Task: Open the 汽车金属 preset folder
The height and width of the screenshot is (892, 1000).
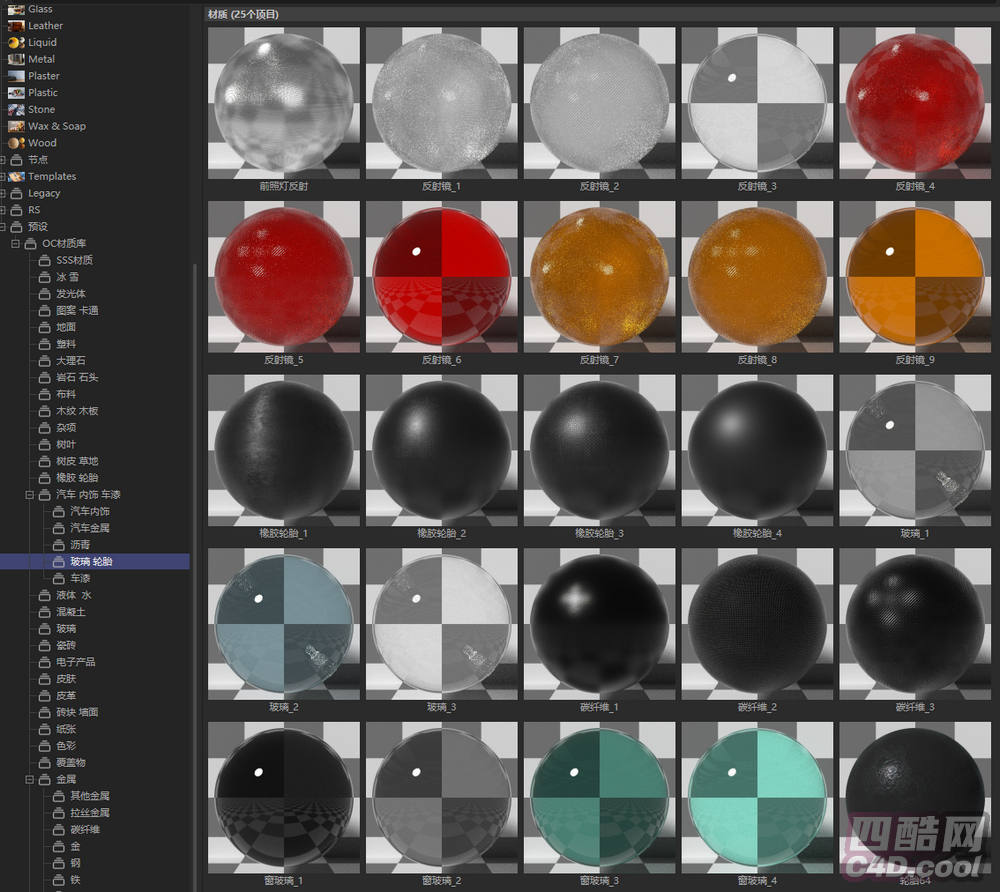Action: coord(89,528)
